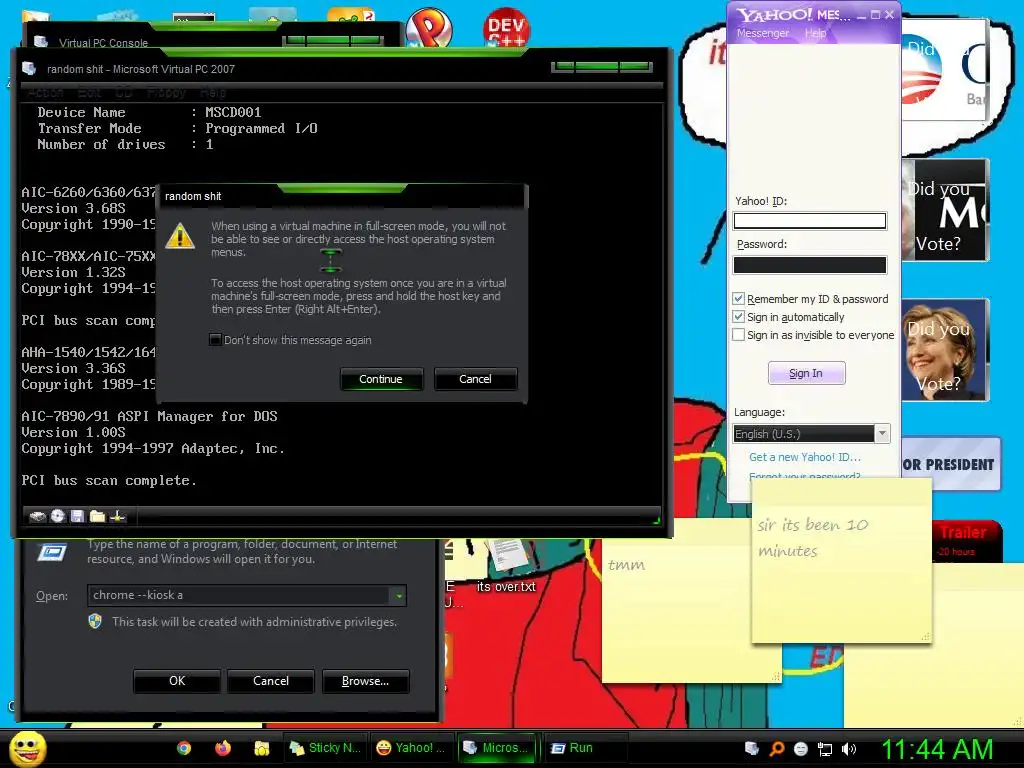Open the folder icon in taskbar quick launch
Viewport: 1024px width, 768px height.
pyautogui.click(x=262, y=748)
